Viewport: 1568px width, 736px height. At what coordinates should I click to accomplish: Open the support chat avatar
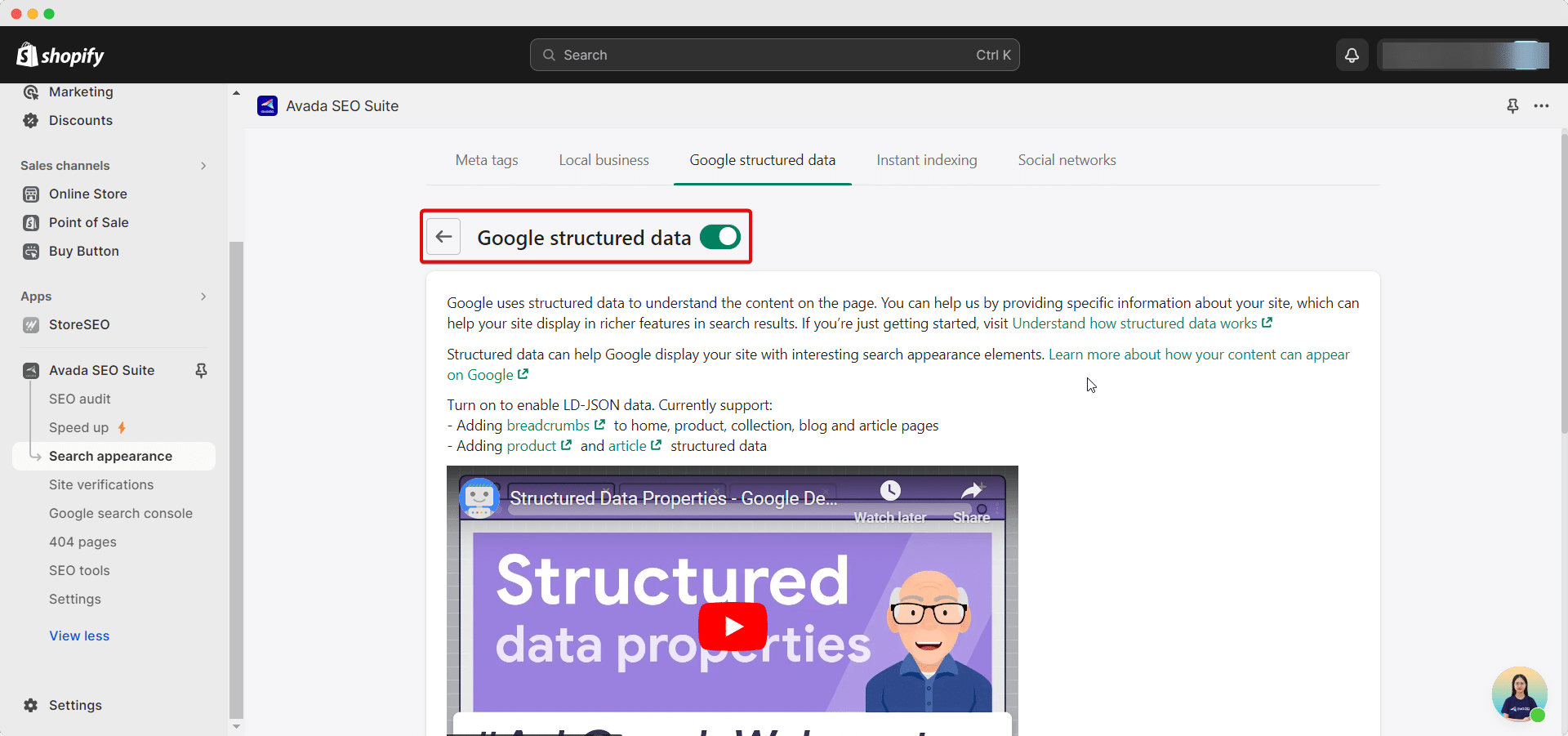[1519, 694]
